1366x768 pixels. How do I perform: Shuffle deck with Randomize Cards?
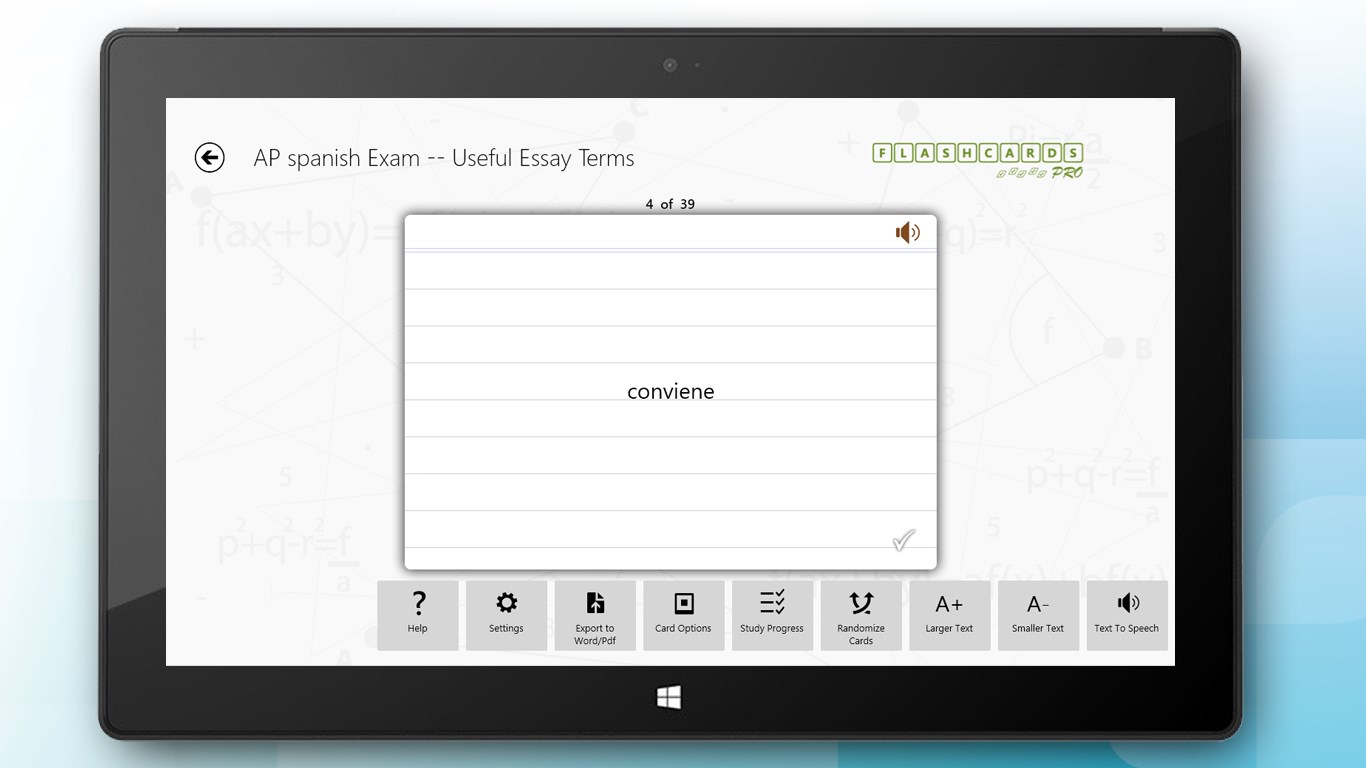(x=861, y=615)
